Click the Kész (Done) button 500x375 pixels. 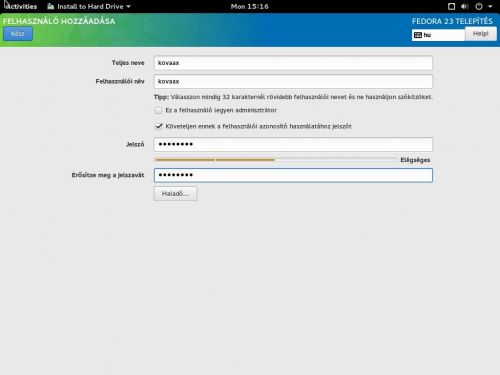[x=18, y=34]
